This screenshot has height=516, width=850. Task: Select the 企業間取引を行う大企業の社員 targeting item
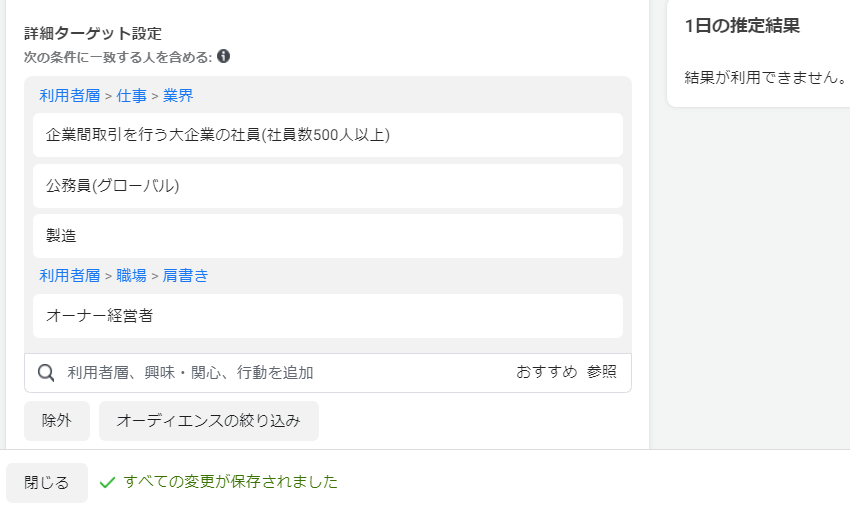328,135
